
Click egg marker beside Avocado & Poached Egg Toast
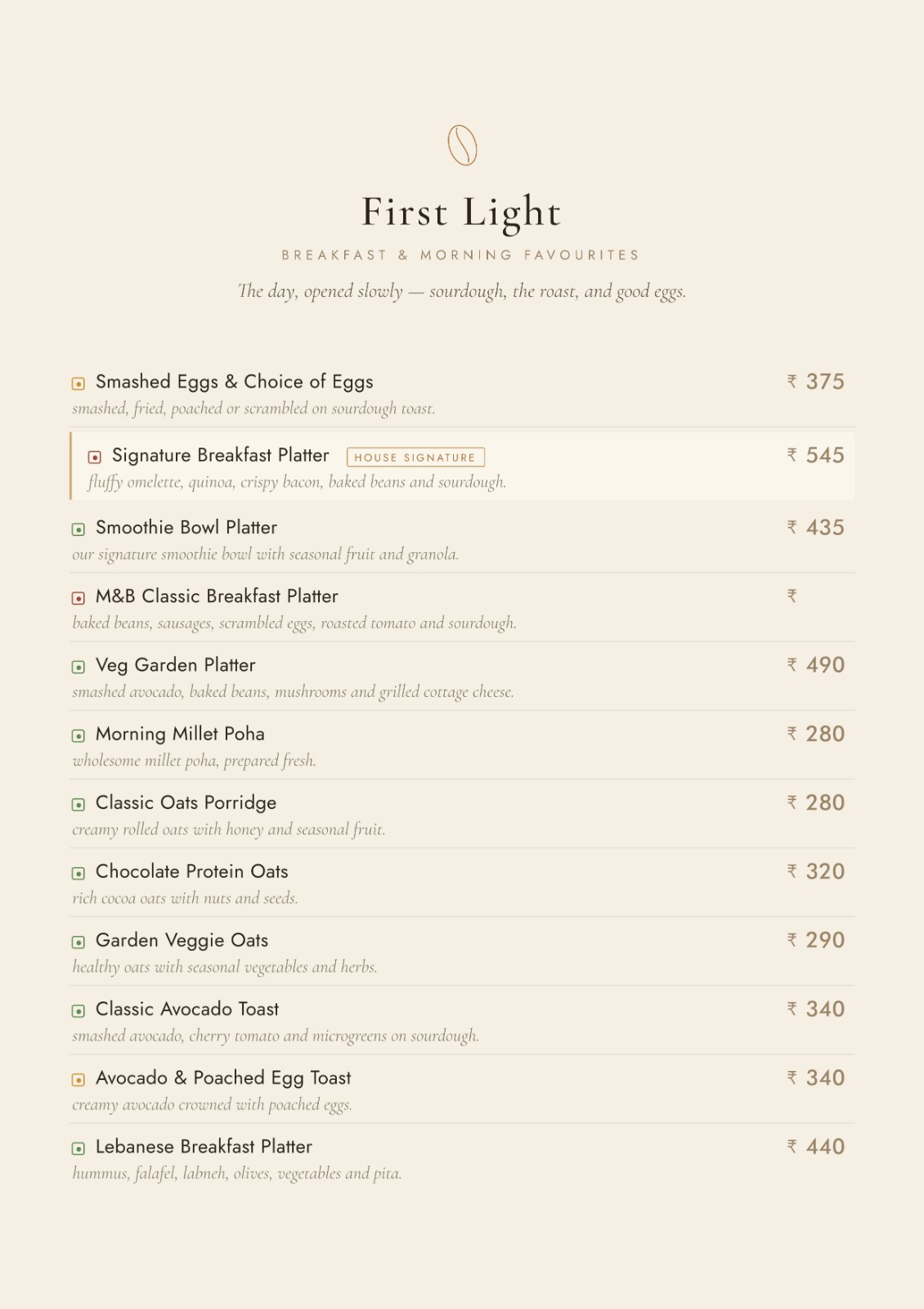pos(78,1080)
